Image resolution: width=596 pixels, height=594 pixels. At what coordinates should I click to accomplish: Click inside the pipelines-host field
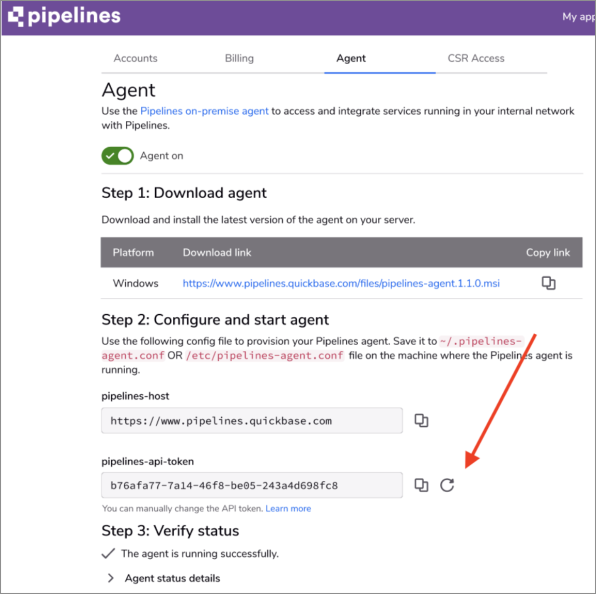[x=252, y=420]
